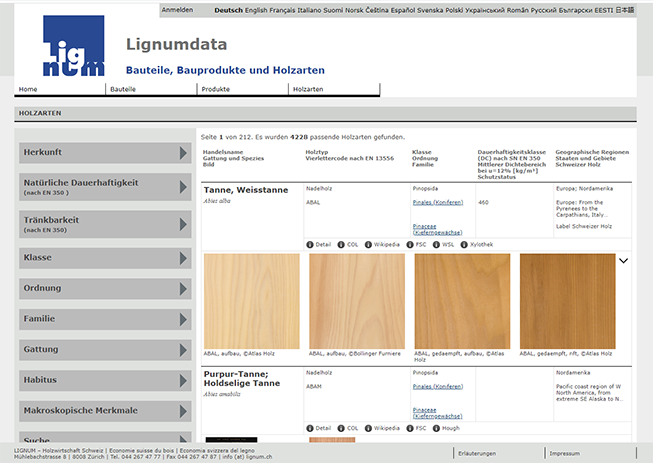Switch language to Japanese
The width and height of the screenshot is (653, 463).
[x=625, y=10]
